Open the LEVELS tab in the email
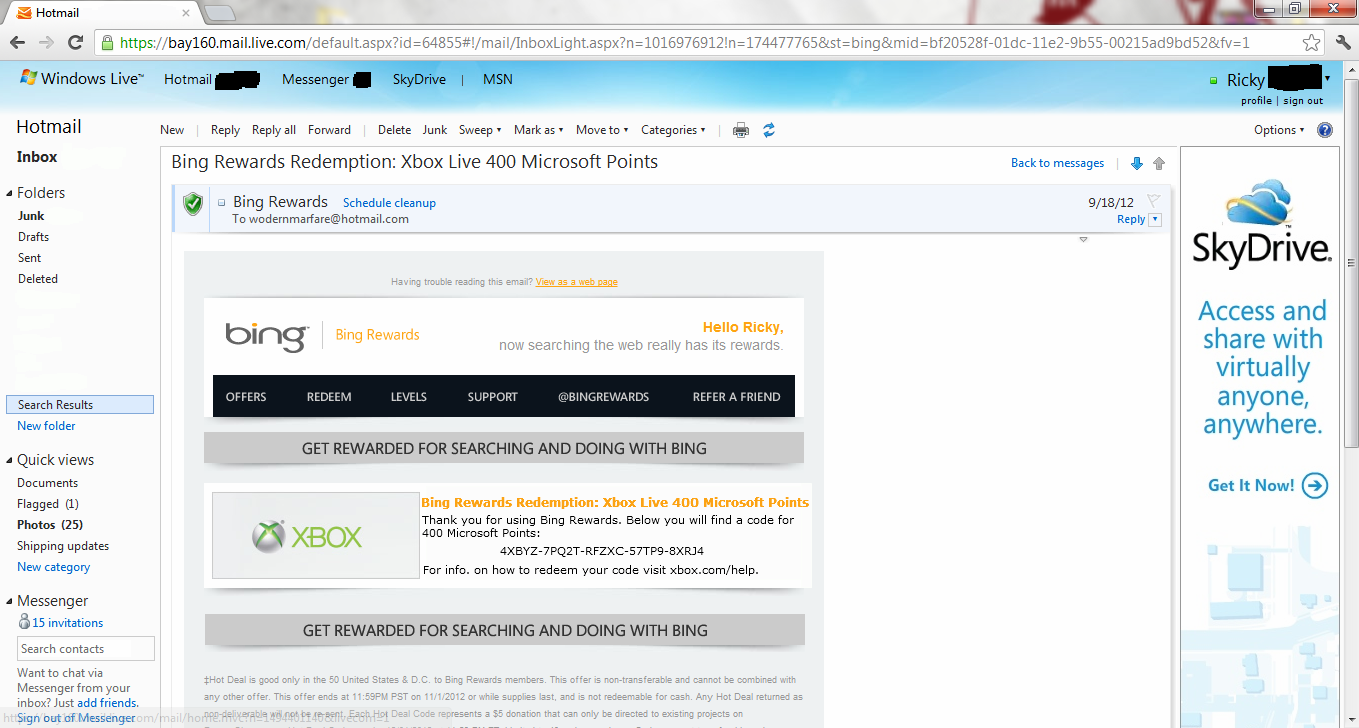 pyautogui.click(x=408, y=397)
